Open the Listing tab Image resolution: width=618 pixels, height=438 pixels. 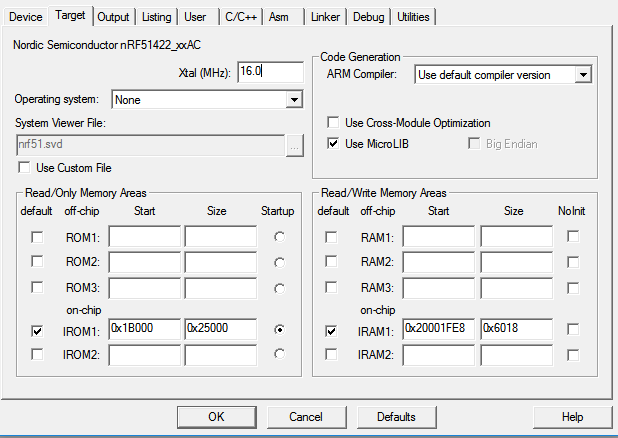156,17
